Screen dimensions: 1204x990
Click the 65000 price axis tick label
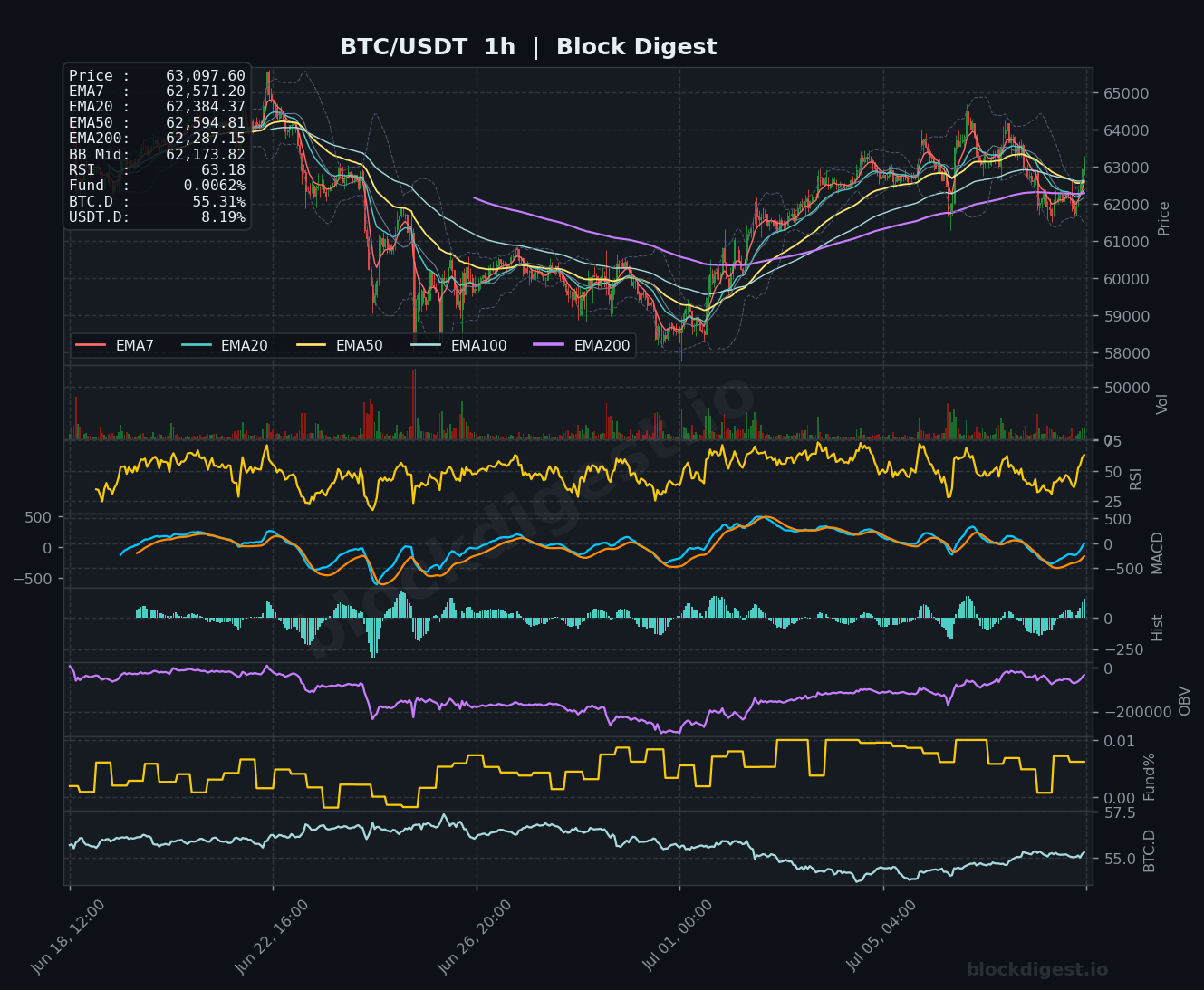1126,93
